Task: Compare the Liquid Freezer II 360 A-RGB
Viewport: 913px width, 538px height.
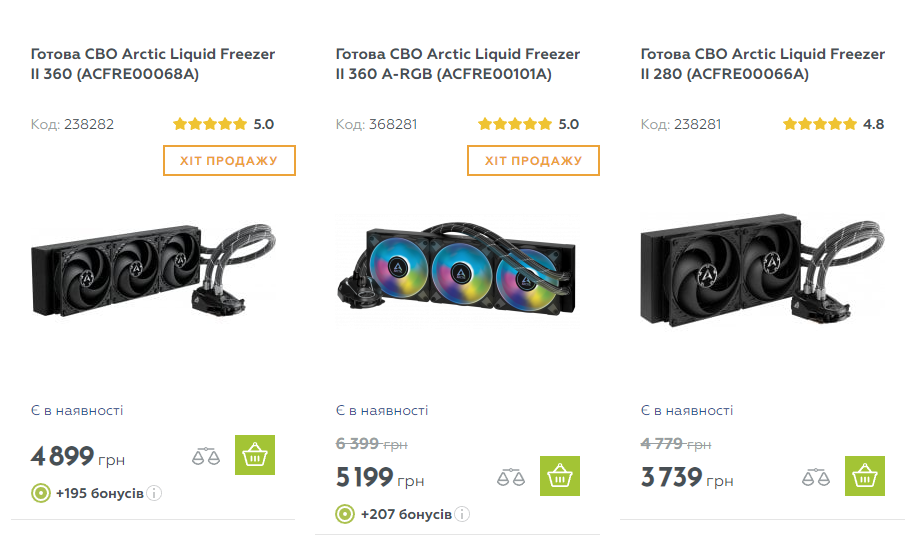Action: pos(511,477)
